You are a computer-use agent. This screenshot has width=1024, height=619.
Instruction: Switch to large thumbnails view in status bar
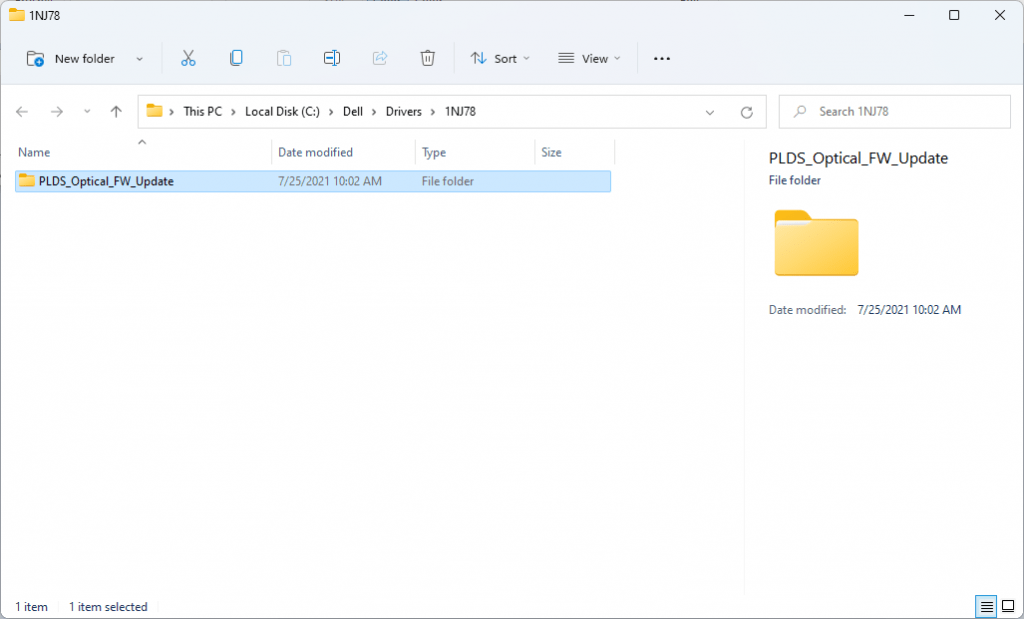[1008, 607]
